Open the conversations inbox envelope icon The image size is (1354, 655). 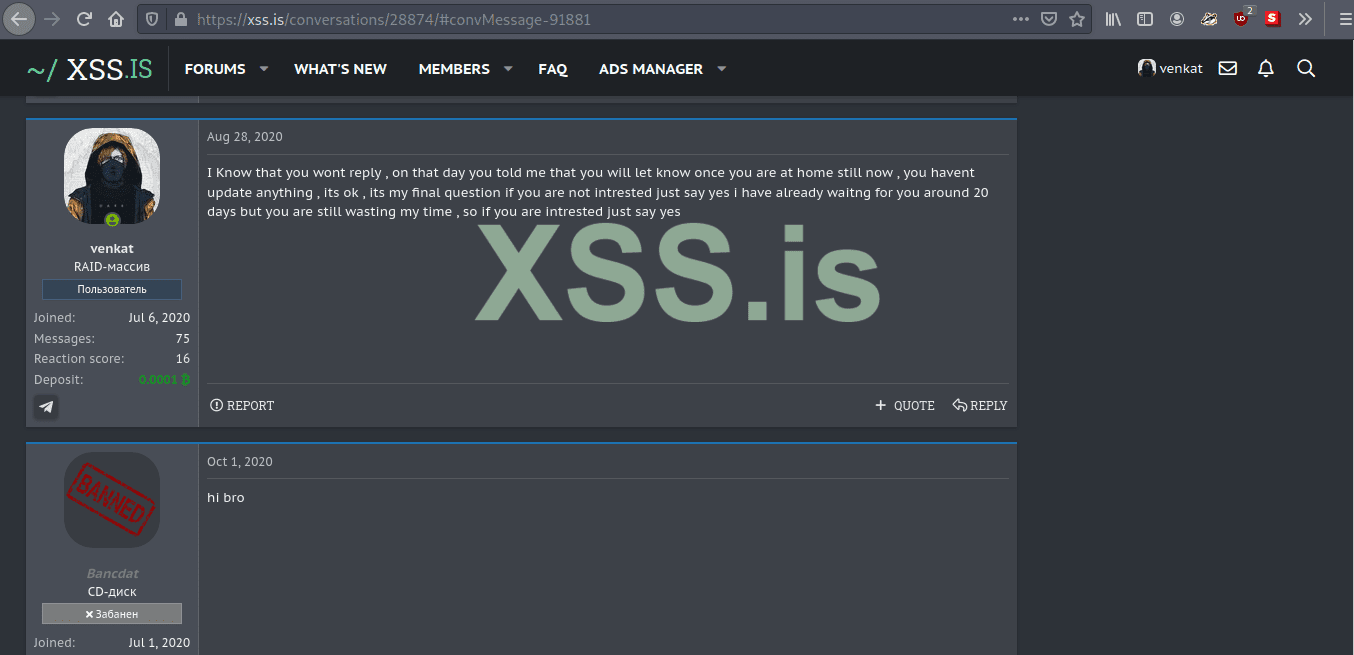[1227, 68]
